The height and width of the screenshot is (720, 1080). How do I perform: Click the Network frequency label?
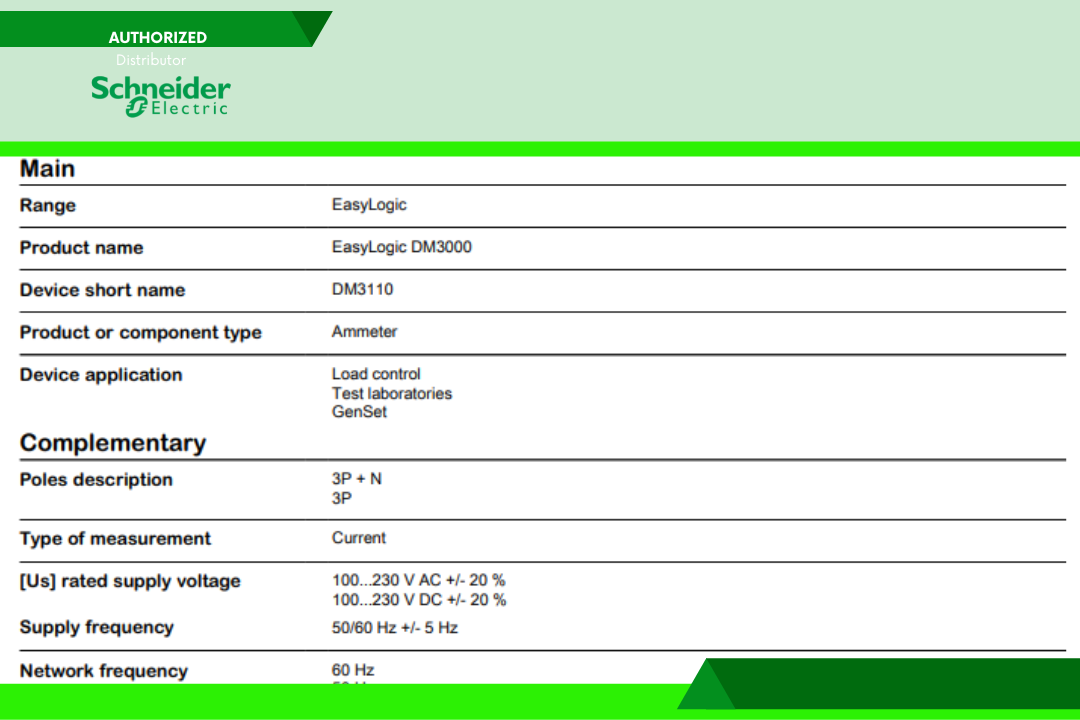click(x=104, y=671)
